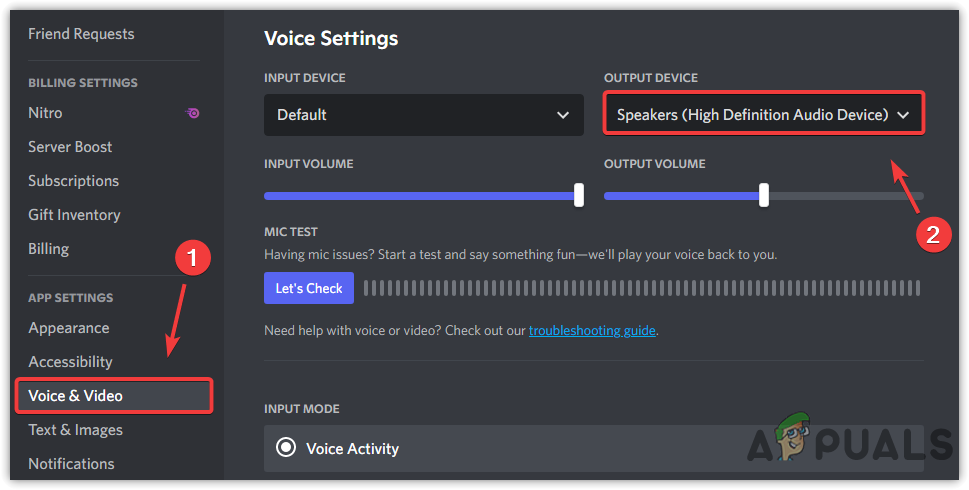Select the Voice Activity radio button
The image size is (969, 490).
pos(286,447)
